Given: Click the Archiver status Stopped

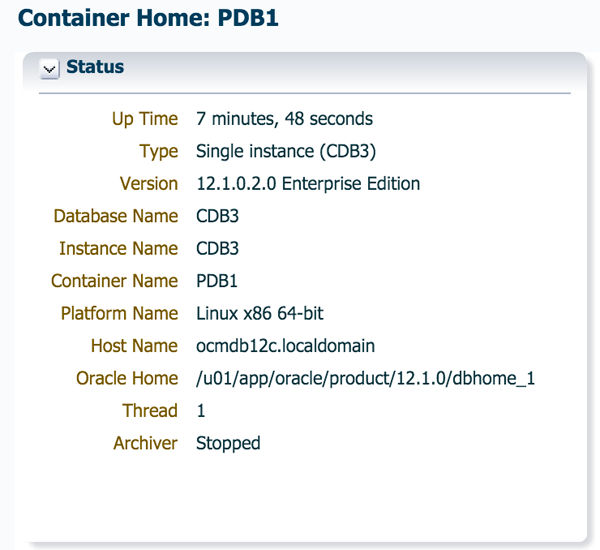Looking at the screenshot, I should point(228,443).
